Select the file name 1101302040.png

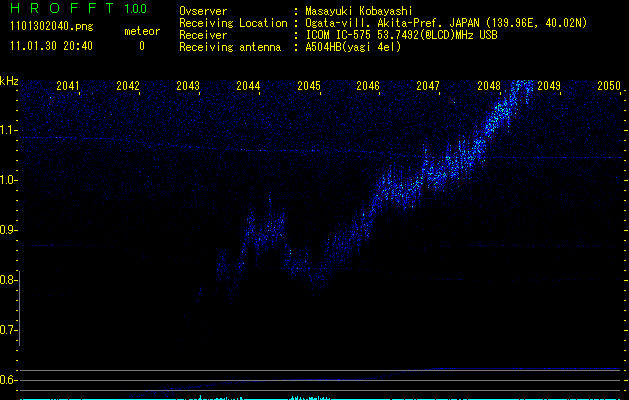52,26
